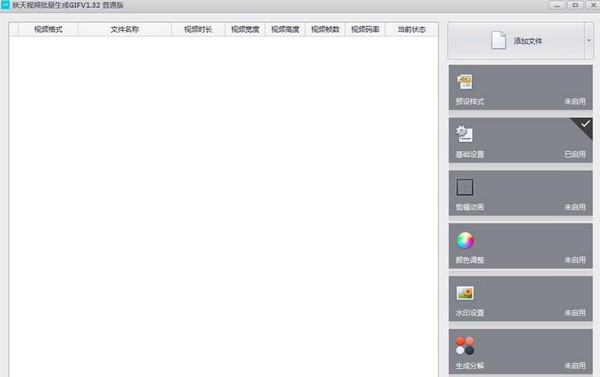This screenshot has width=600, height=377.
Task: Select the 基础设置 gear settings icon
Action: (465, 134)
